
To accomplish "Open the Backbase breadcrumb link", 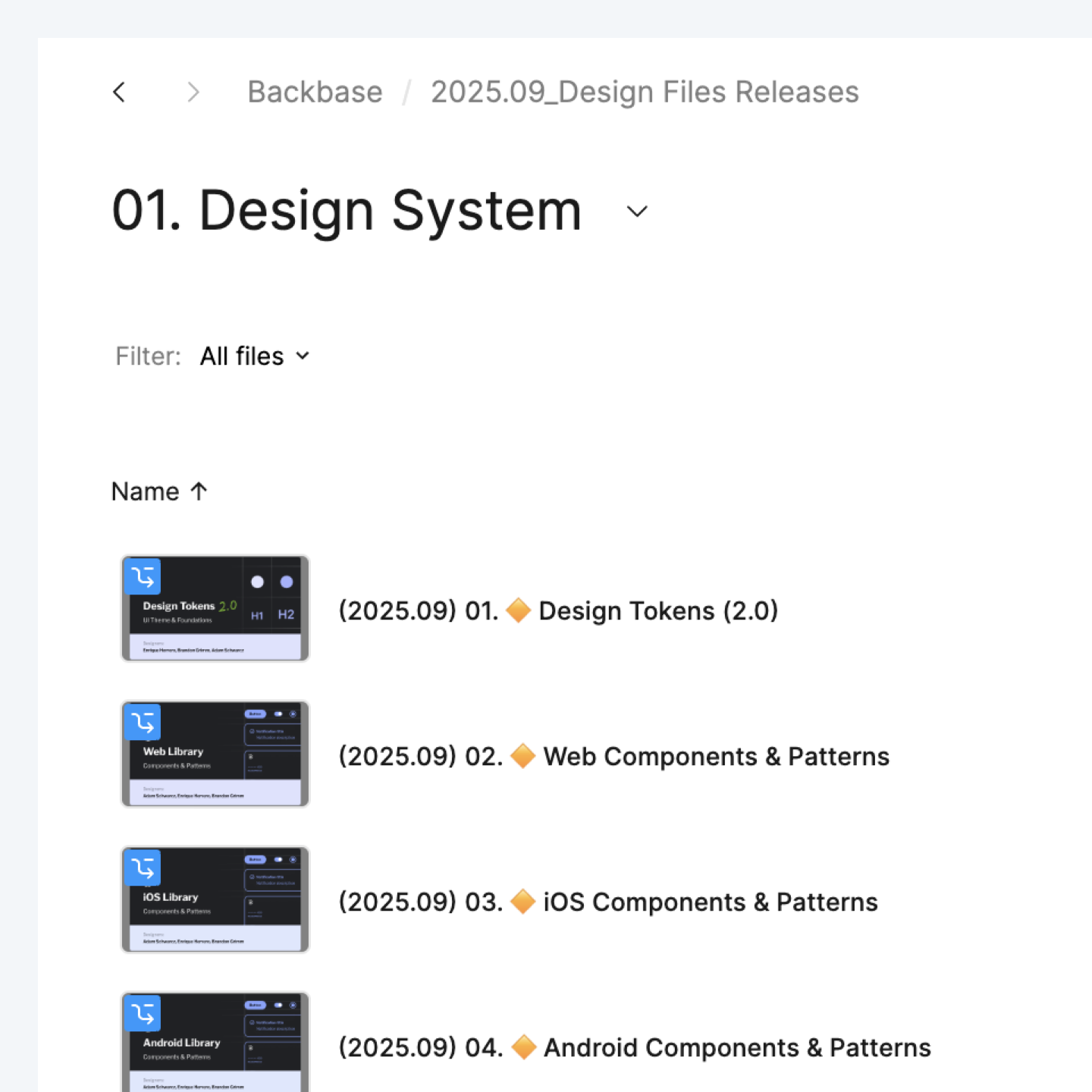I will [x=315, y=93].
